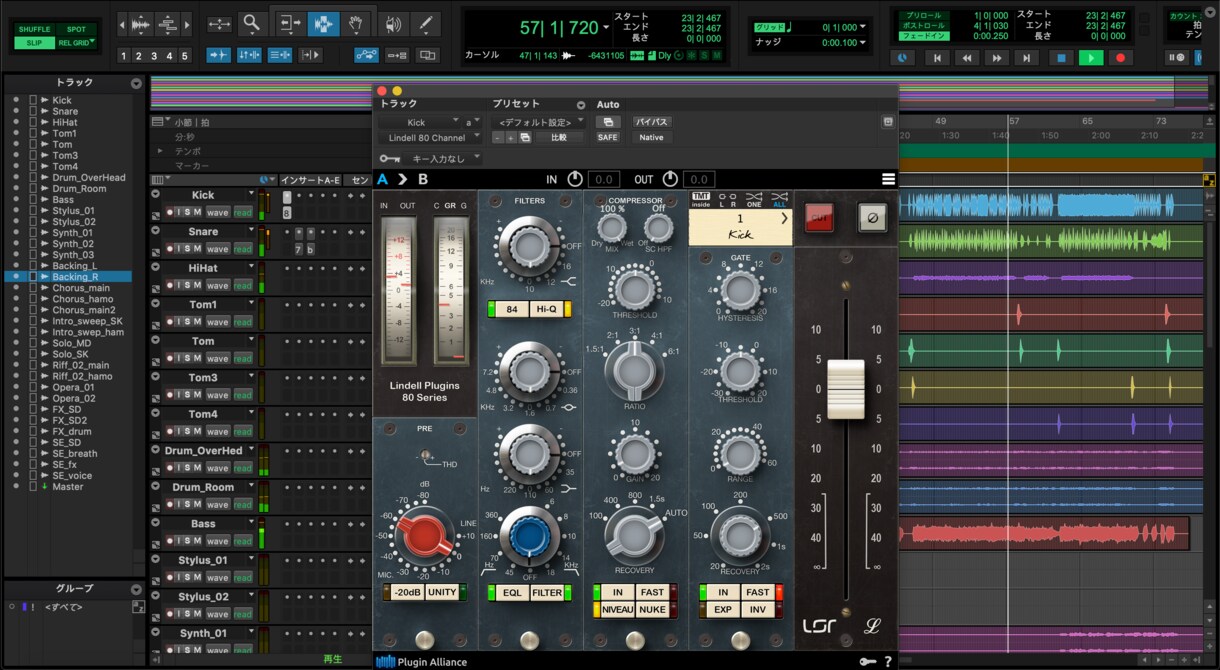Select Chorus_main in track list
Viewport: 1220px width, 670px height.
pos(80,288)
